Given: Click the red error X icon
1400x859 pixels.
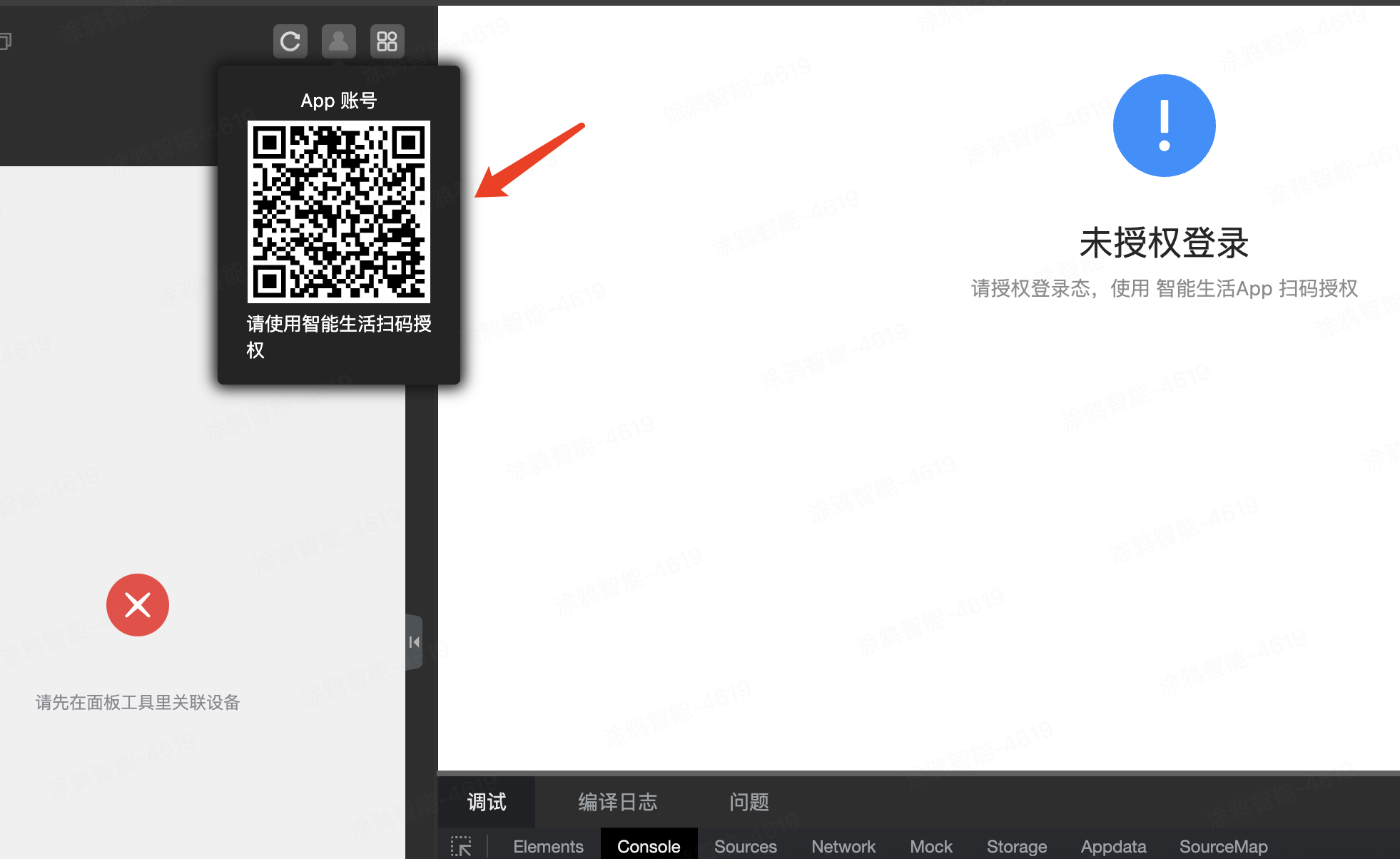Looking at the screenshot, I should coord(138,605).
